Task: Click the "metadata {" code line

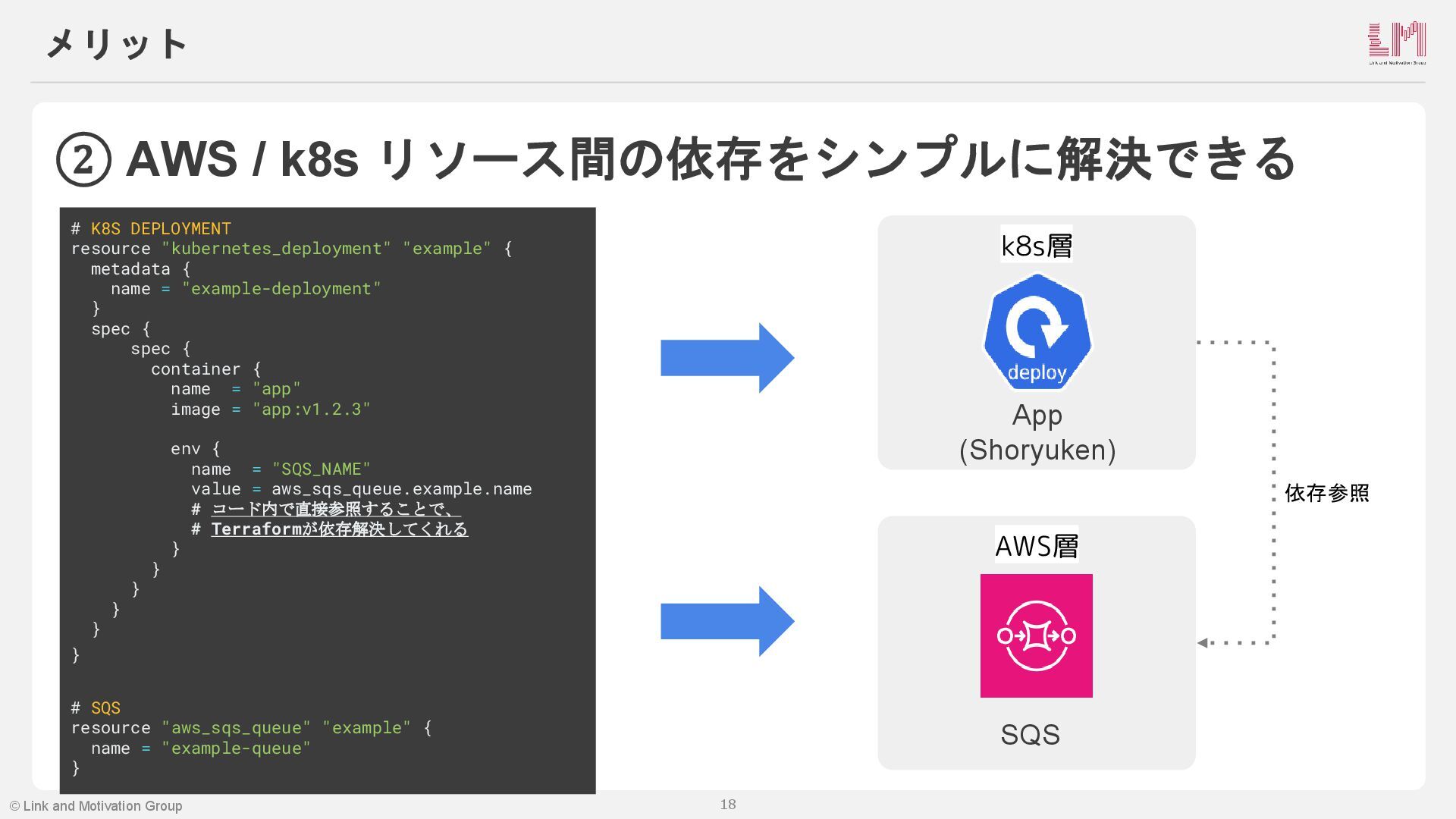Action: coord(141,269)
